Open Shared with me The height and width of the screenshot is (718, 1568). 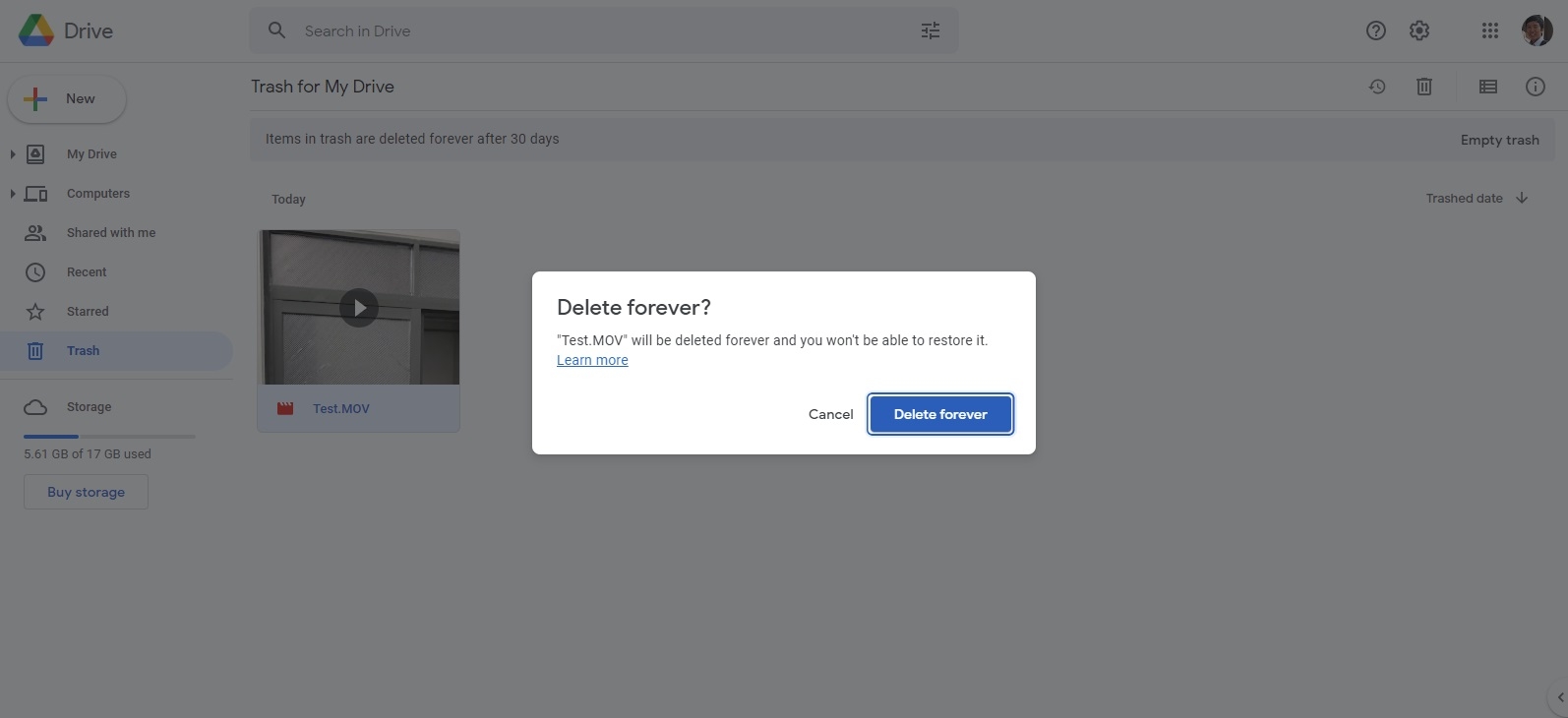coord(111,233)
